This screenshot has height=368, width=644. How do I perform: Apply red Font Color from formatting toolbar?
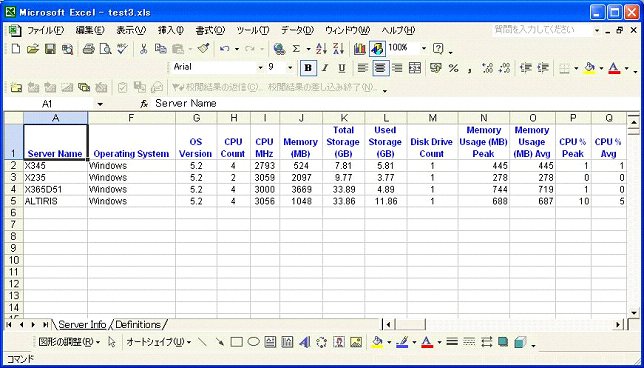click(x=614, y=68)
